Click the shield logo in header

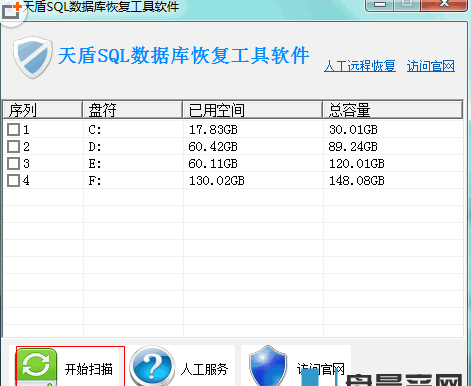(x=33, y=57)
